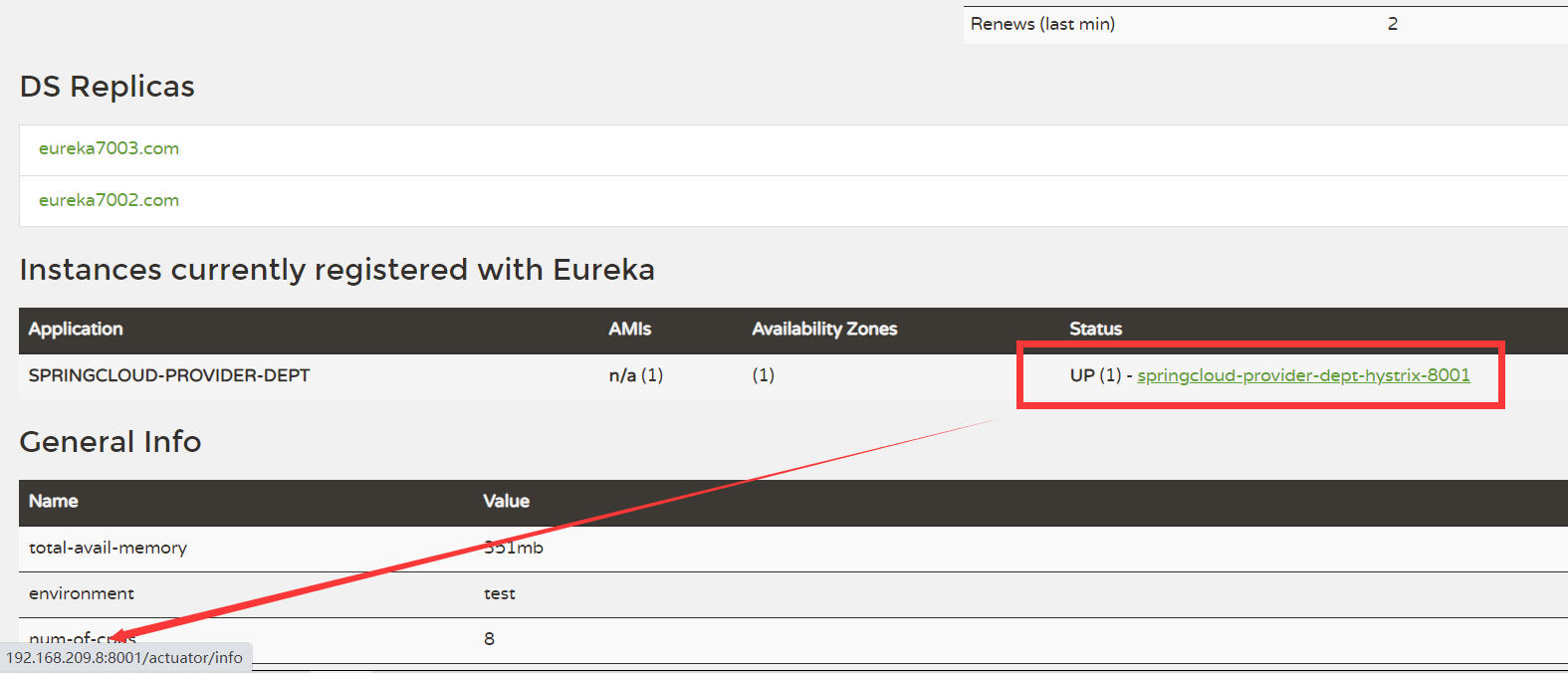Click the actuator/info URL in status bar

(x=124, y=658)
